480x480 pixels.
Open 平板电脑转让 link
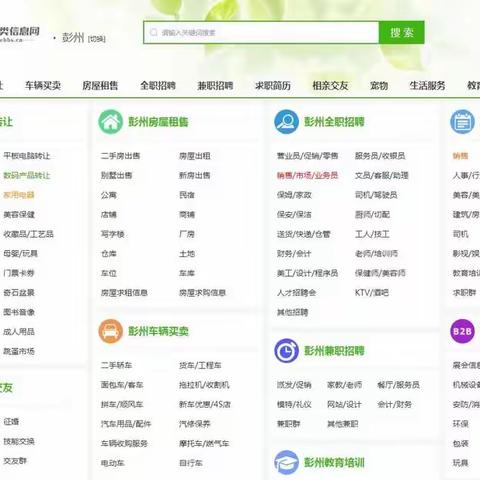pos(27,156)
